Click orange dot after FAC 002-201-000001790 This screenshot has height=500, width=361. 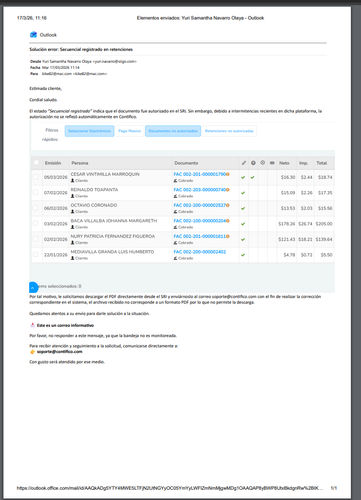coord(228,174)
